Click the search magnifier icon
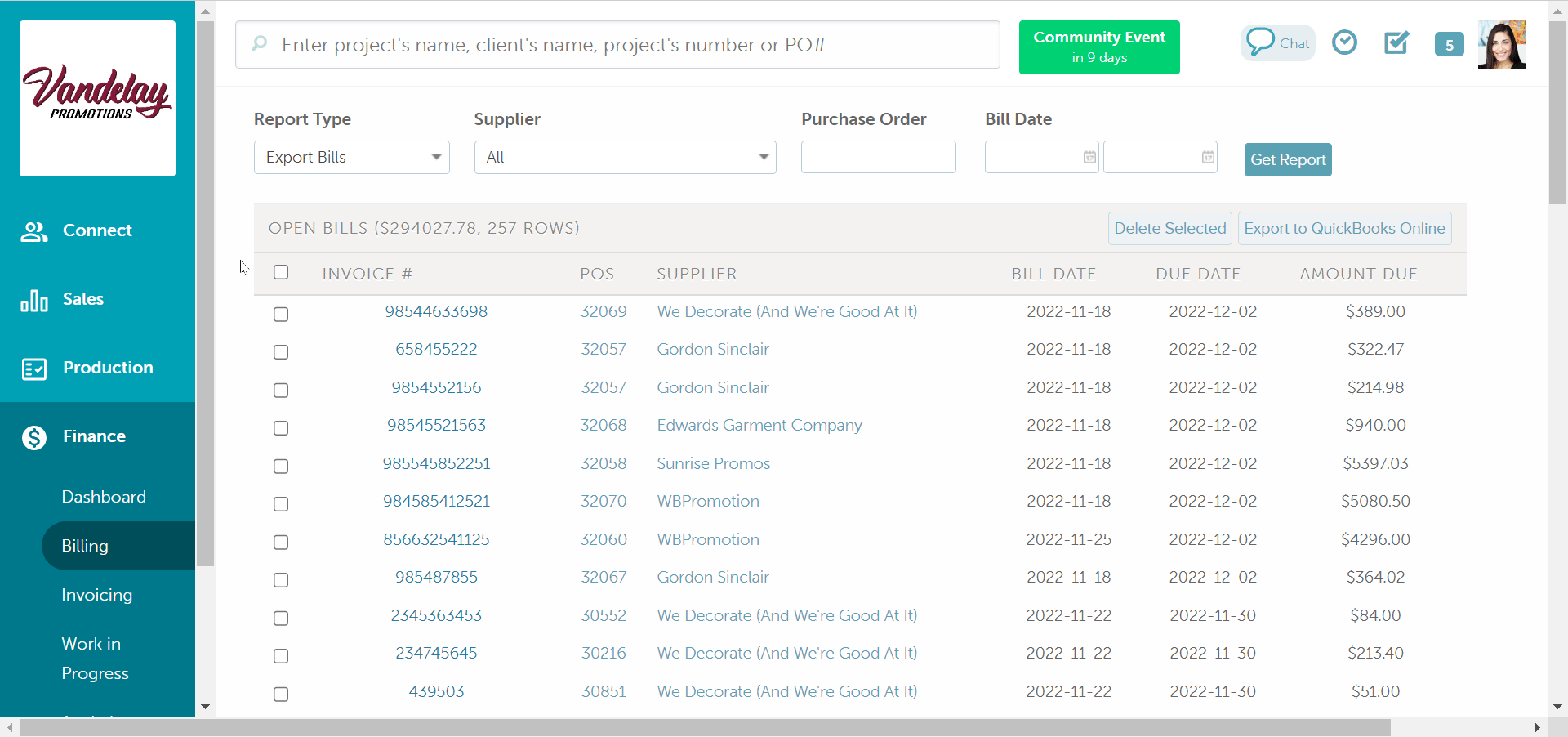The width and height of the screenshot is (1568, 737). pos(260,44)
